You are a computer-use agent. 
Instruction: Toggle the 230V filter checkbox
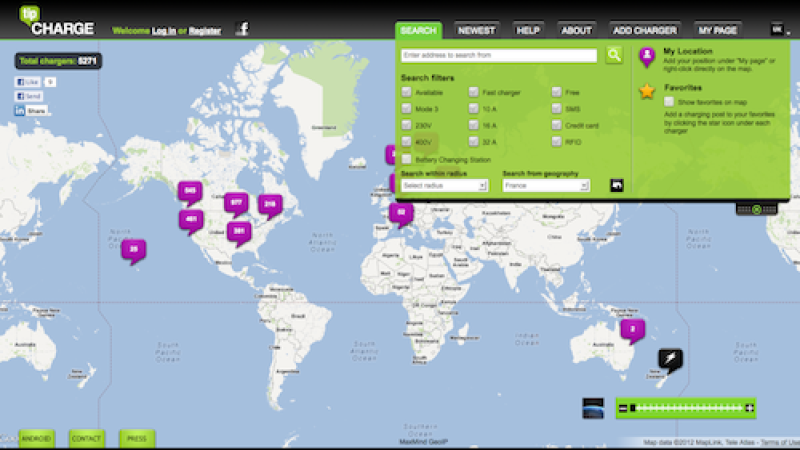coord(406,124)
